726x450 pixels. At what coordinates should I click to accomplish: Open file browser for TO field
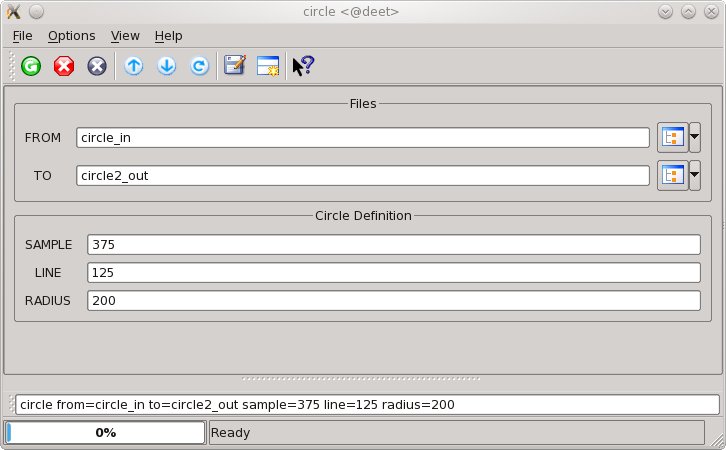672,175
